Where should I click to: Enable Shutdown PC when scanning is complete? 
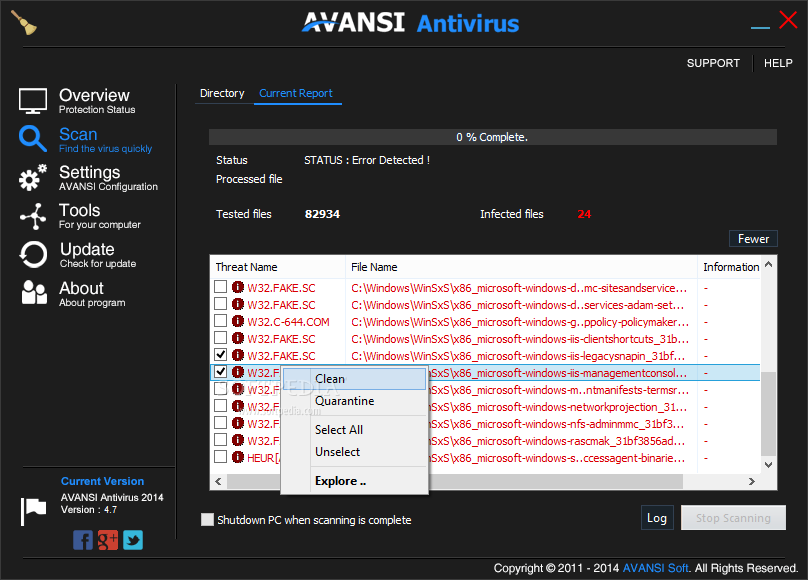point(207,519)
